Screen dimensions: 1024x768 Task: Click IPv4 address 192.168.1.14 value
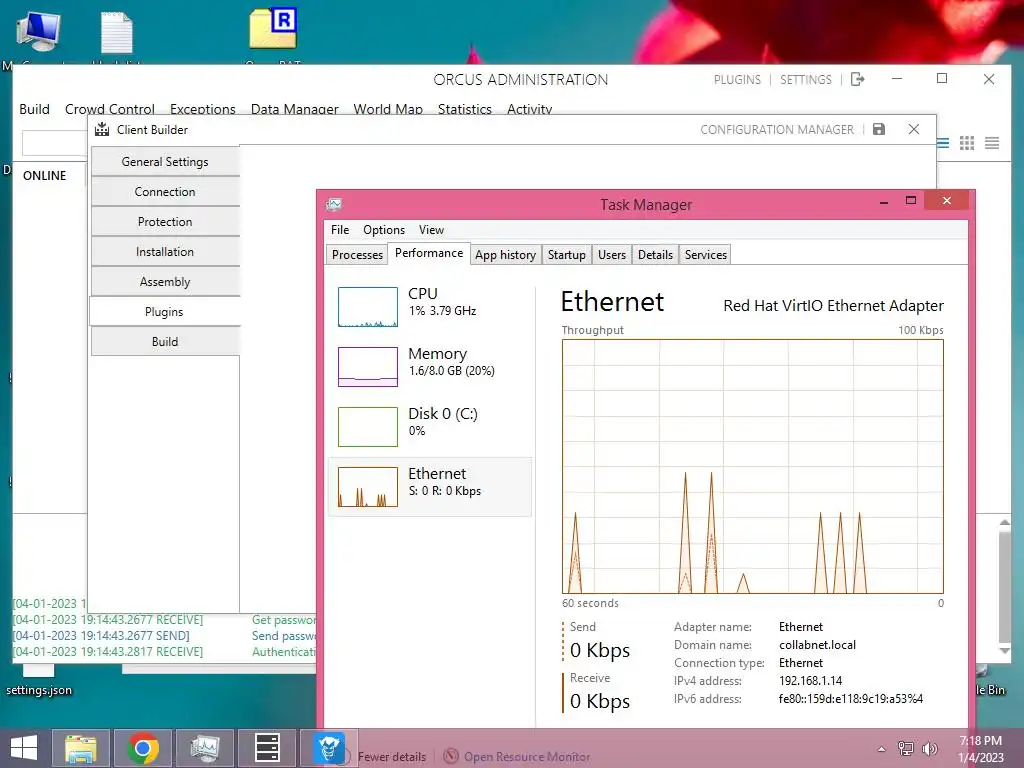810,680
